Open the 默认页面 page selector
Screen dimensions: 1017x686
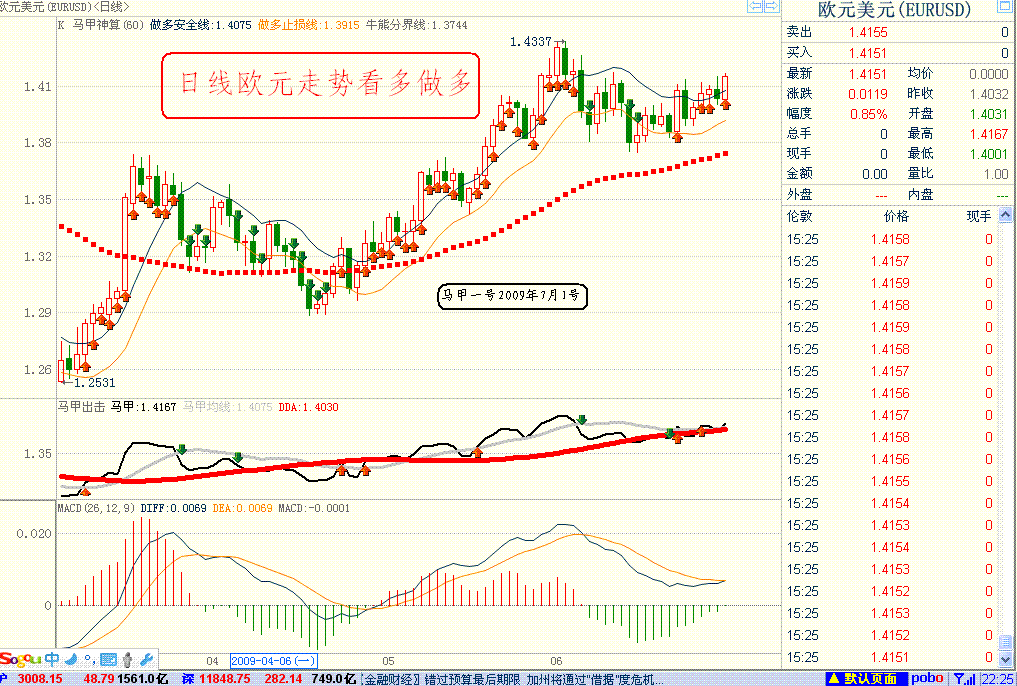point(865,679)
